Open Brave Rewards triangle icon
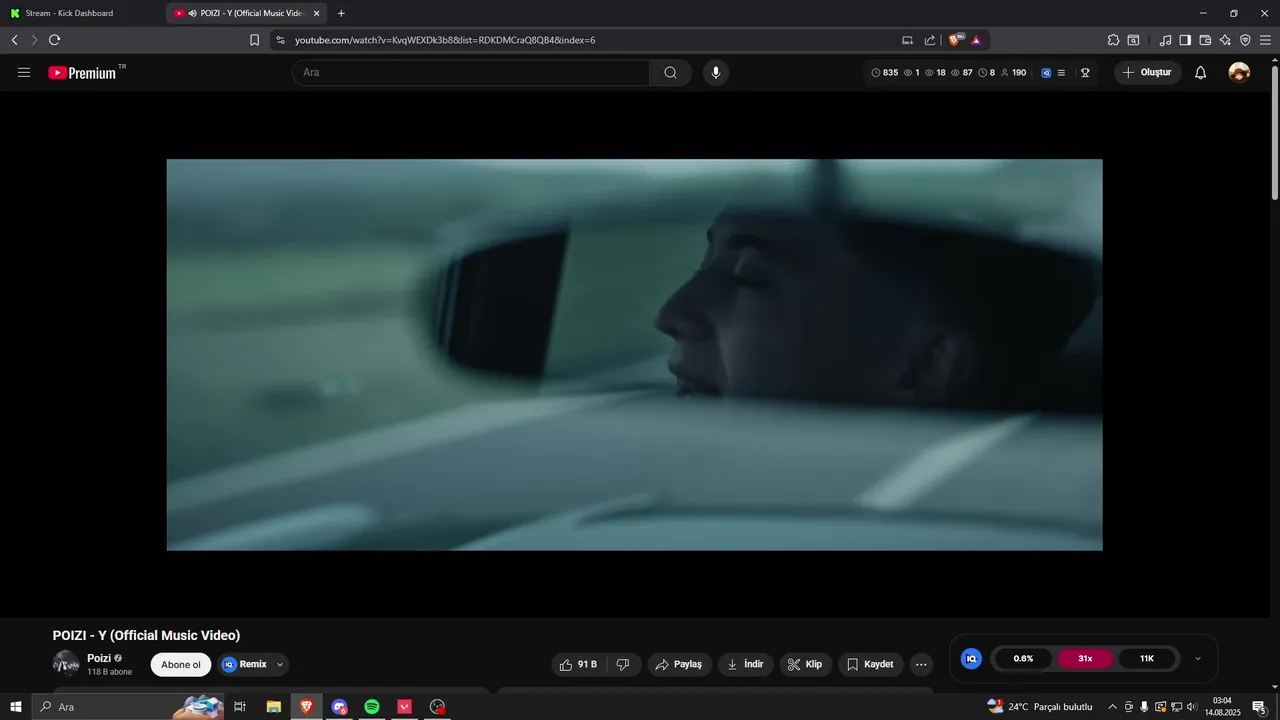This screenshot has width=1280, height=720. (976, 40)
